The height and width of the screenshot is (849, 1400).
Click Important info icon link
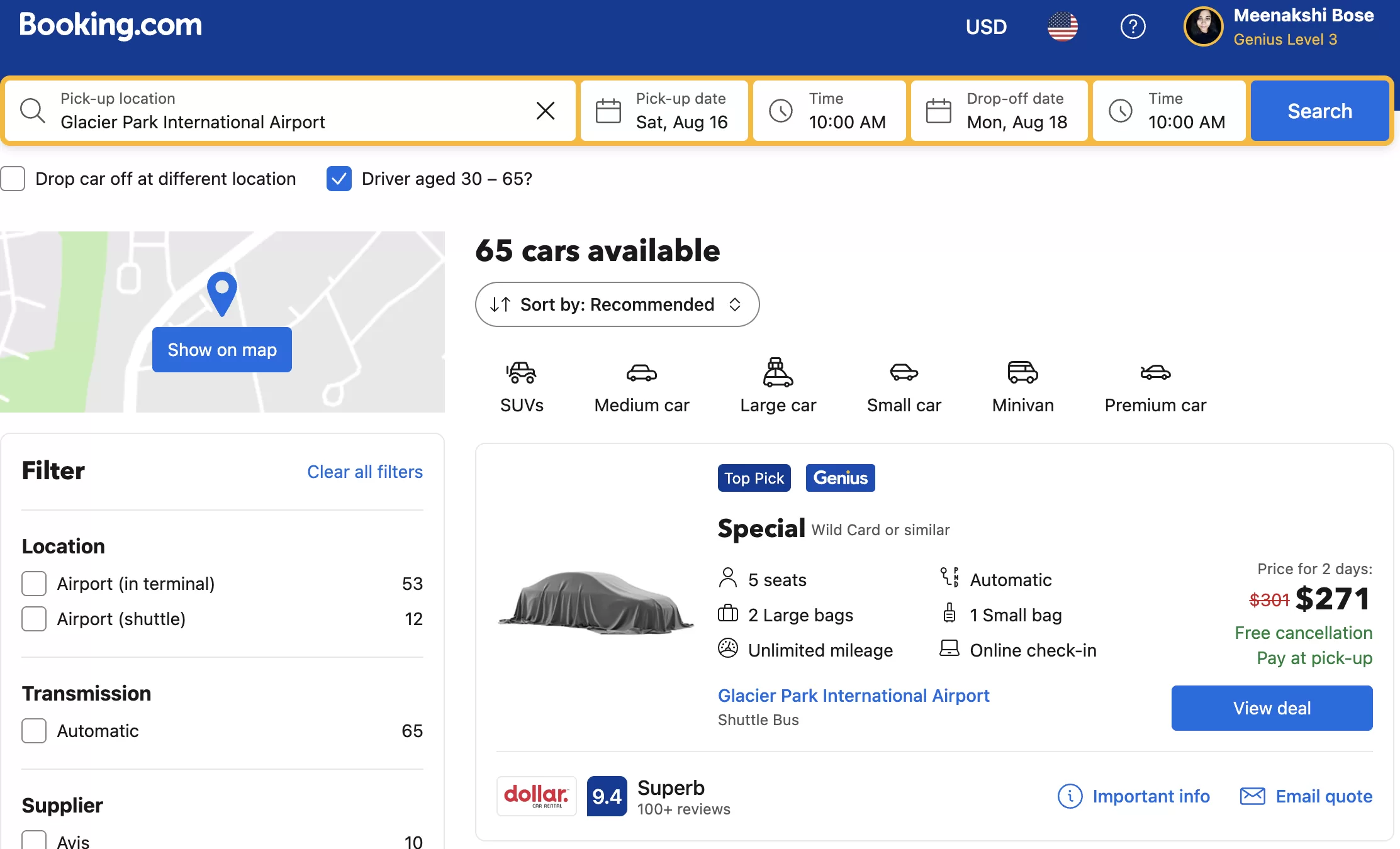tap(1070, 796)
